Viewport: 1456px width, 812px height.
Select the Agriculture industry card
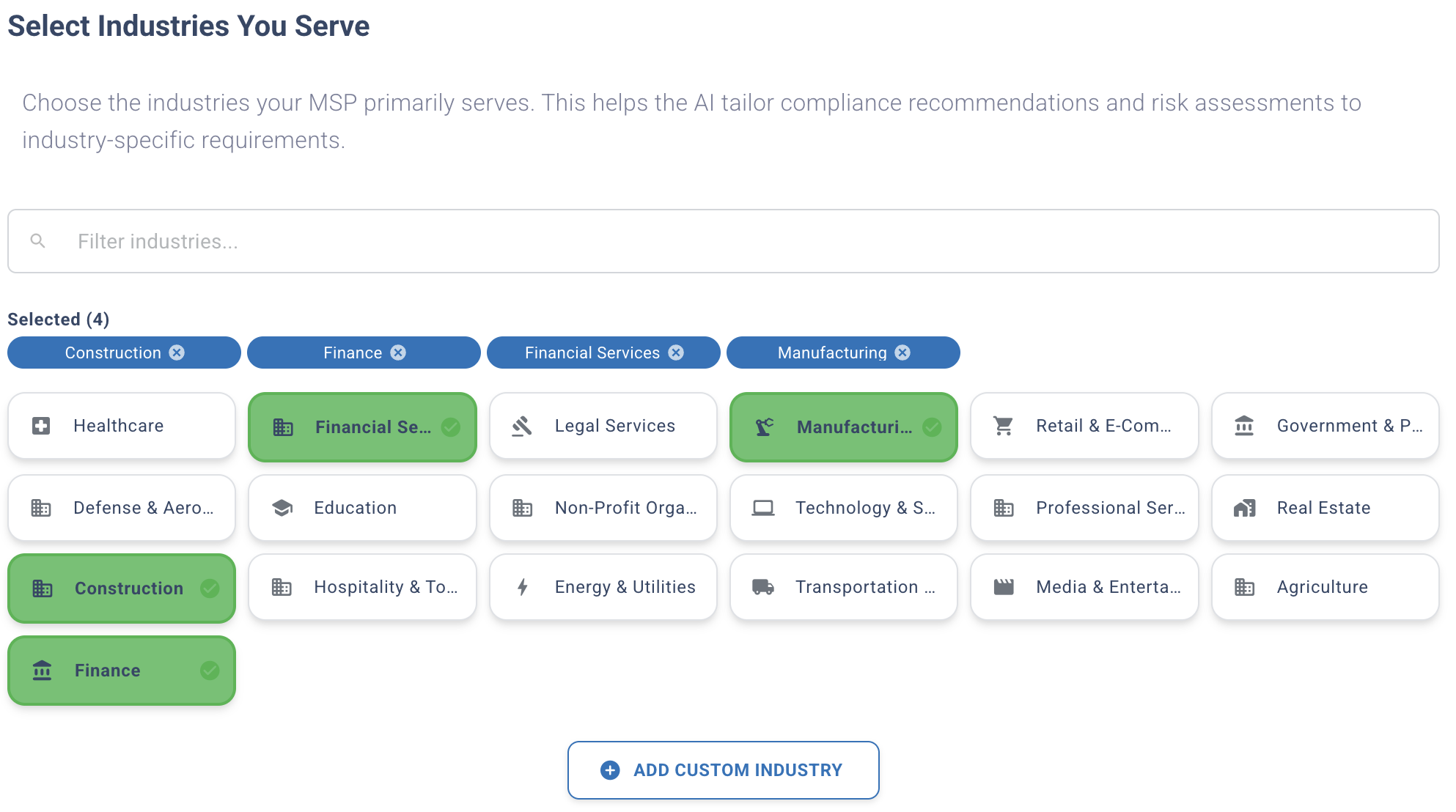(x=1323, y=586)
